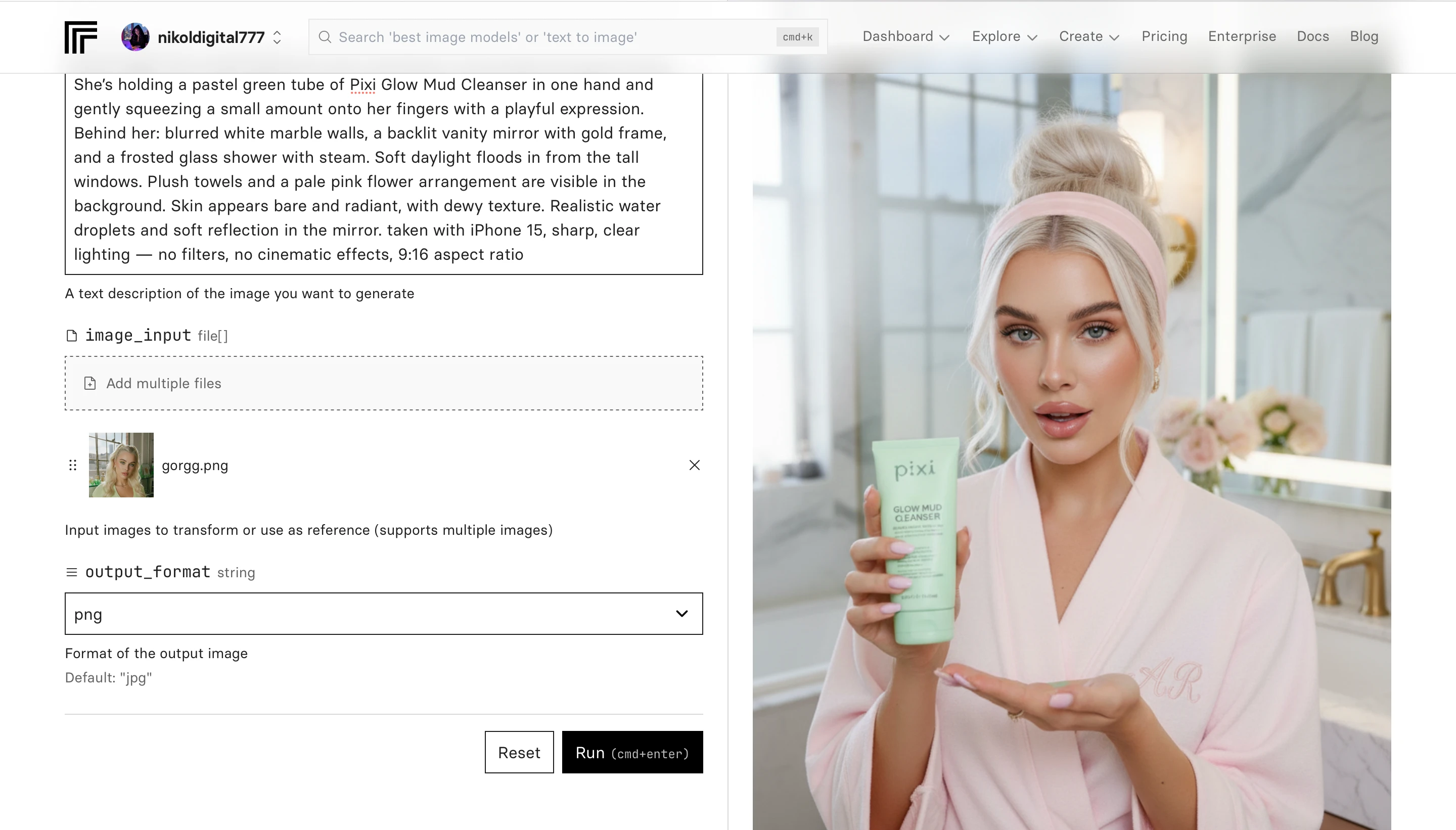1456x830 pixels.
Task: Click the image_input file icon
Action: click(72, 336)
